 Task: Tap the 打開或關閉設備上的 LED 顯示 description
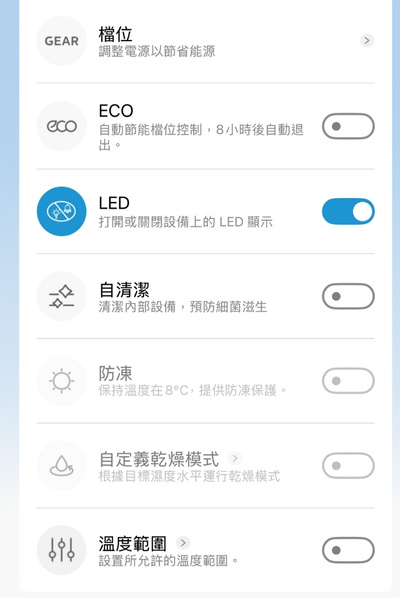tap(186, 222)
